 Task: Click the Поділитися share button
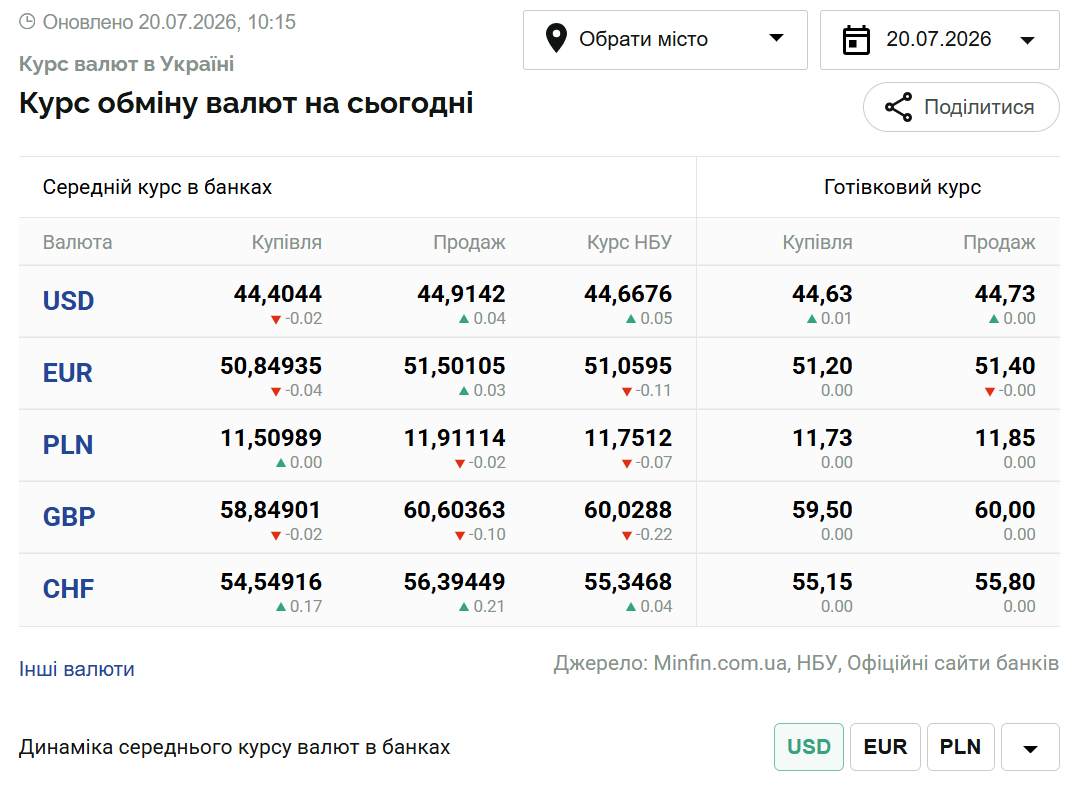tap(961, 107)
